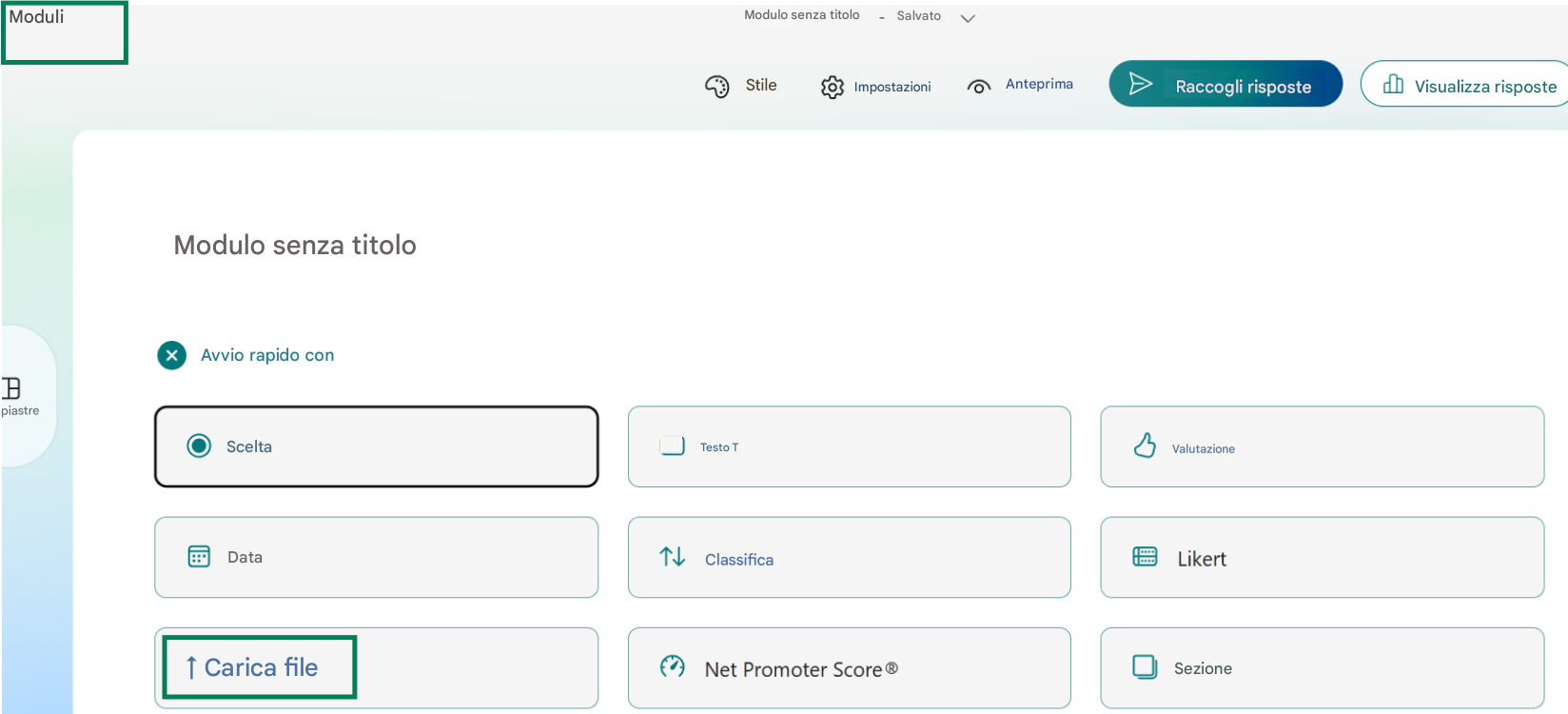The image size is (1568, 714).
Task: Click the Testo text box icon
Action: click(x=672, y=446)
